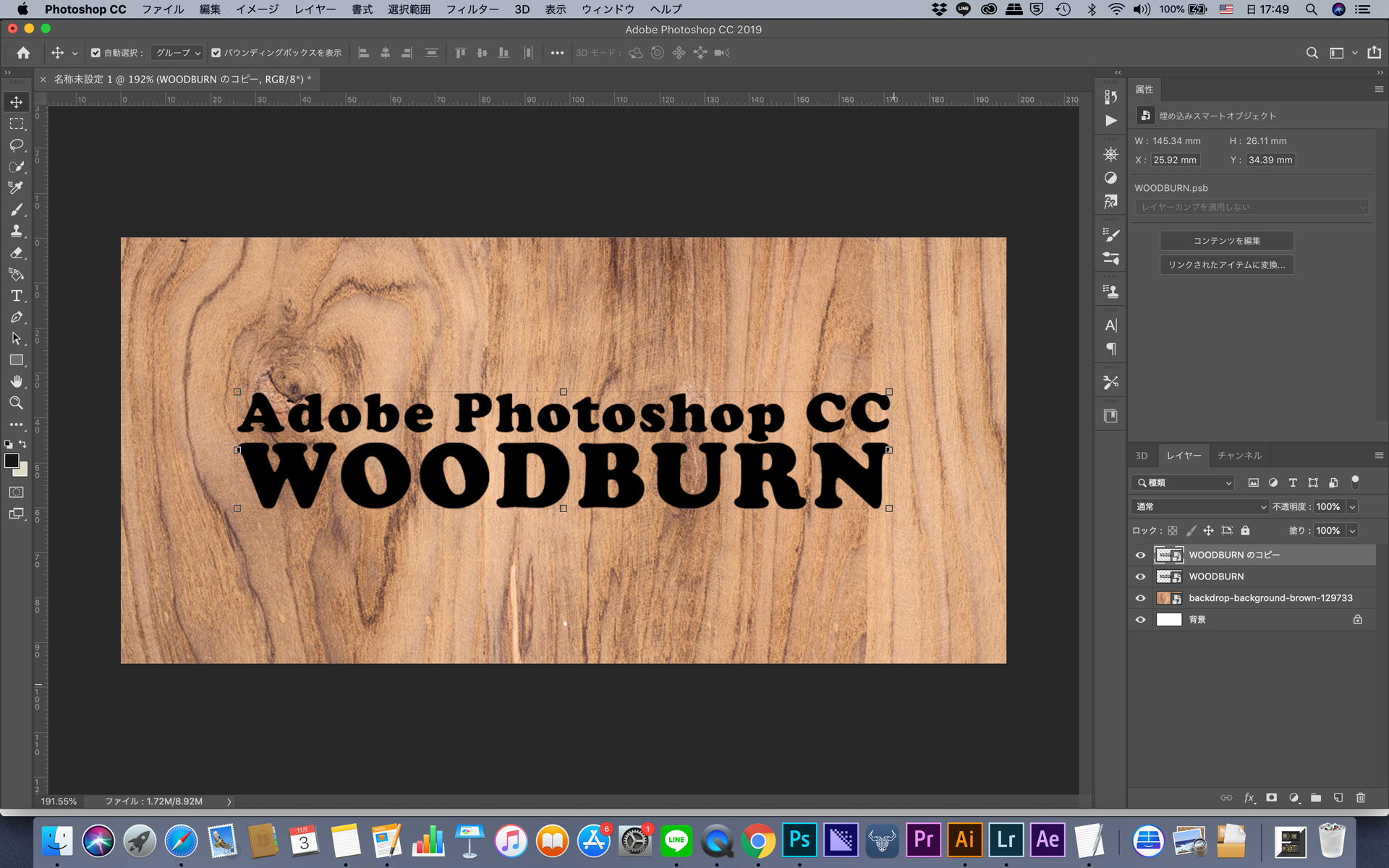Open the Layers panel flyout menu

tap(1378, 456)
